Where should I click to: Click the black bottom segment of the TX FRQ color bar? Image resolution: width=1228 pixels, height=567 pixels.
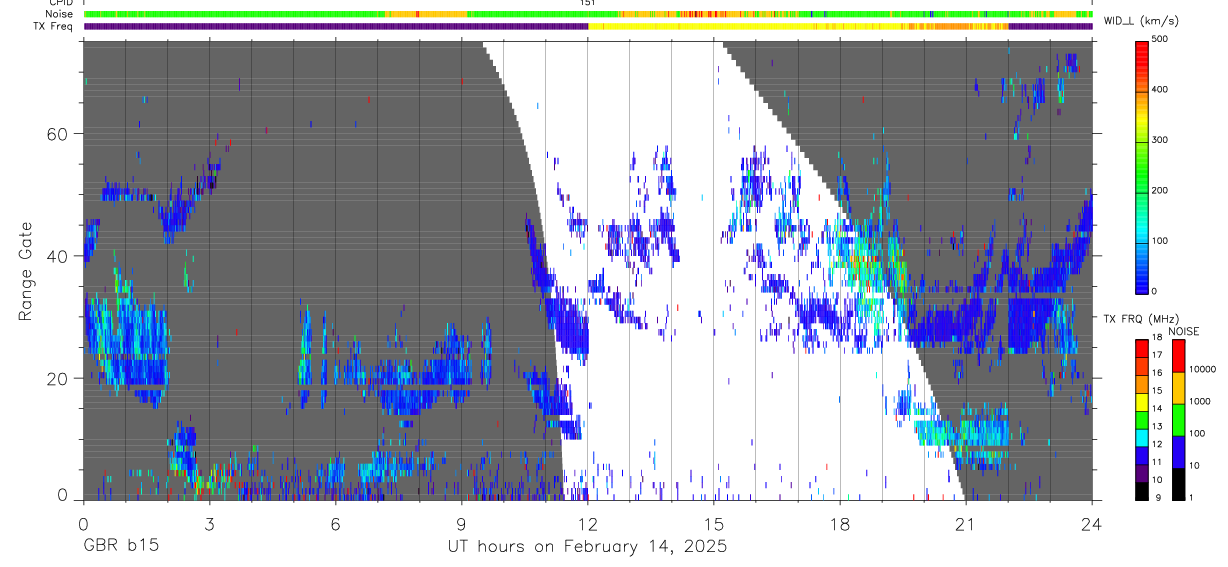point(1143,491)
